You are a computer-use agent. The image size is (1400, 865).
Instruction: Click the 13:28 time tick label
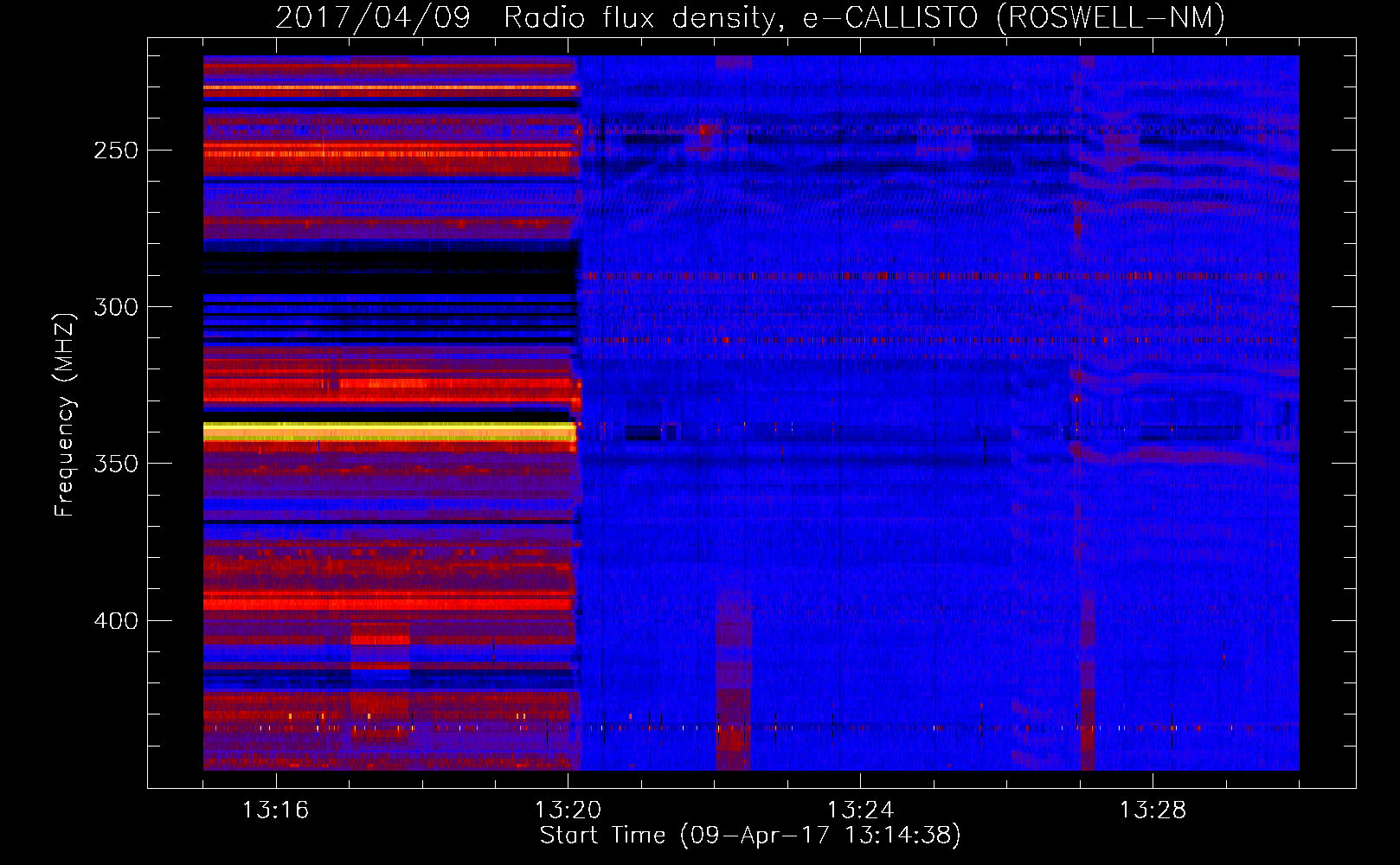[1153, 811]
